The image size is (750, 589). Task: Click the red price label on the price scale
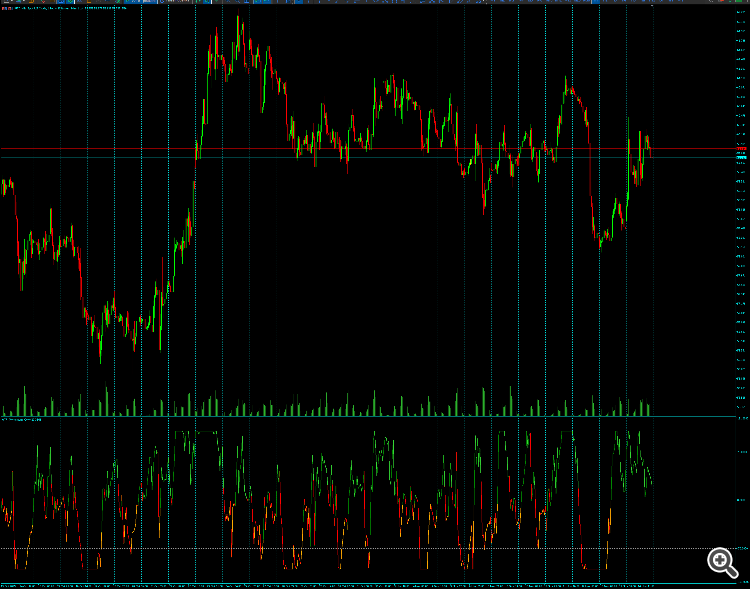coord(742,149)
